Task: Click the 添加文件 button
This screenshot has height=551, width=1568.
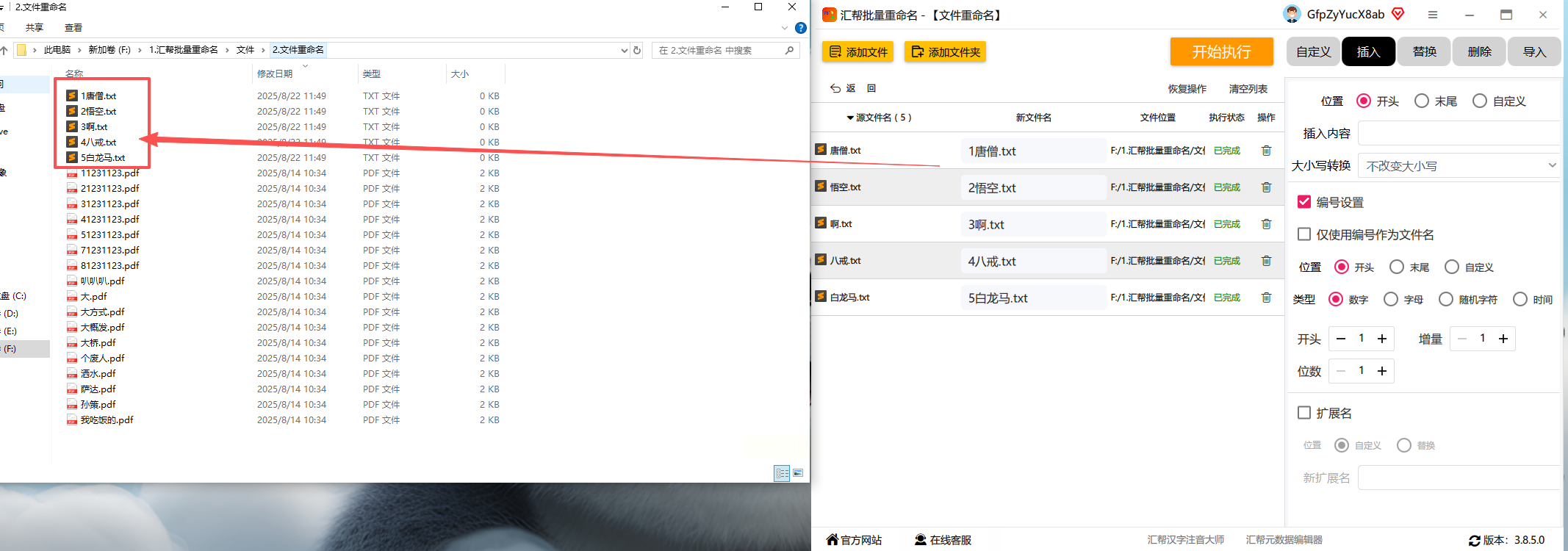Action: [858, 52]
